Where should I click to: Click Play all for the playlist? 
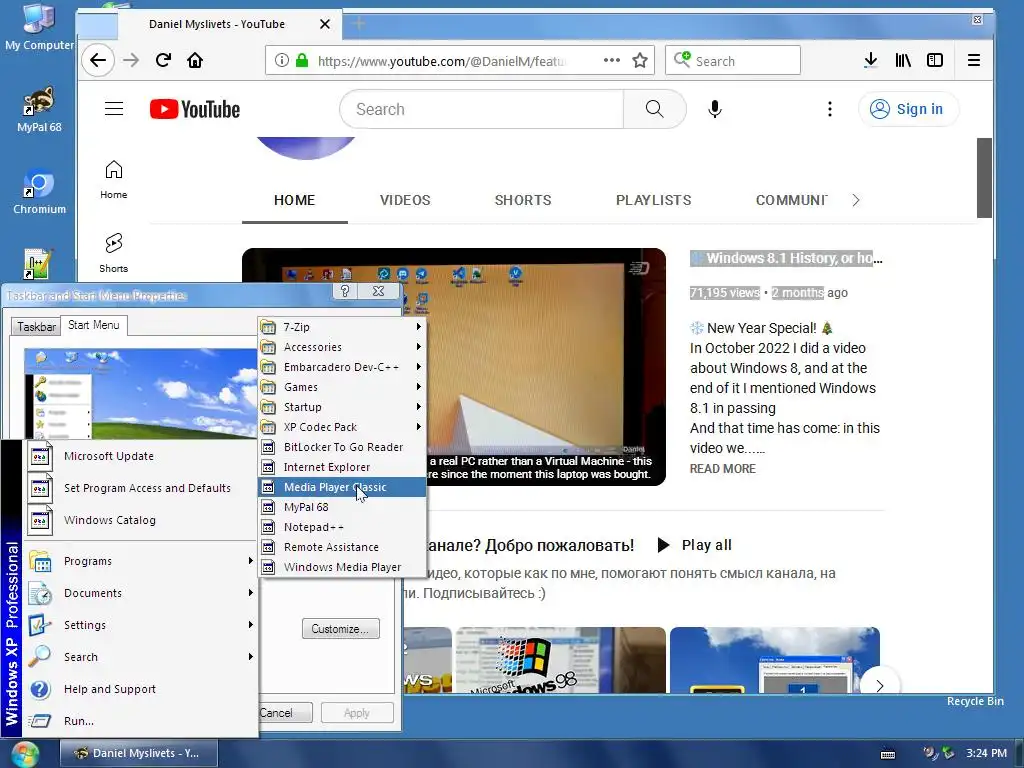pos(694,545)
